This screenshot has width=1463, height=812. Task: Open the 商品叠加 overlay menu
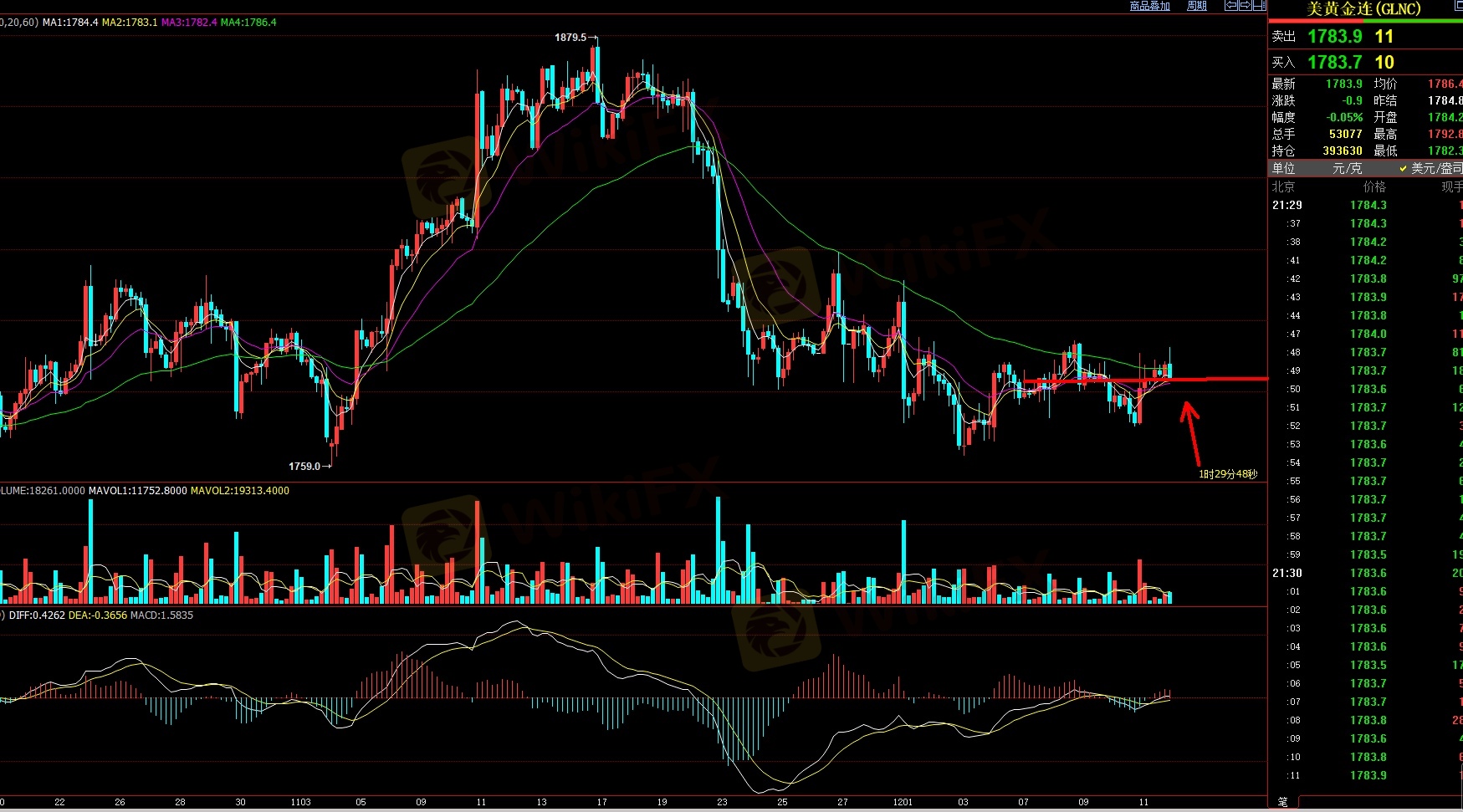pyautogui.click(x=1149, y=6)
